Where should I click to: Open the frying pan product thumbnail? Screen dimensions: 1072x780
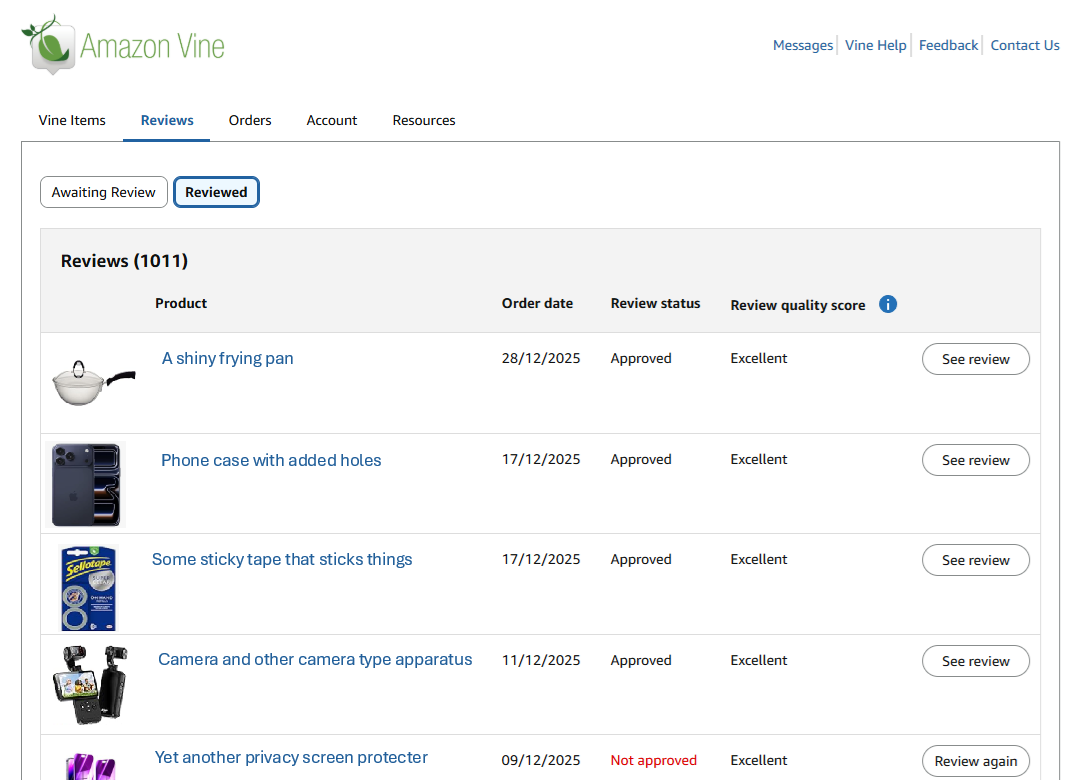pyautogui.click(x=93, y=383)
